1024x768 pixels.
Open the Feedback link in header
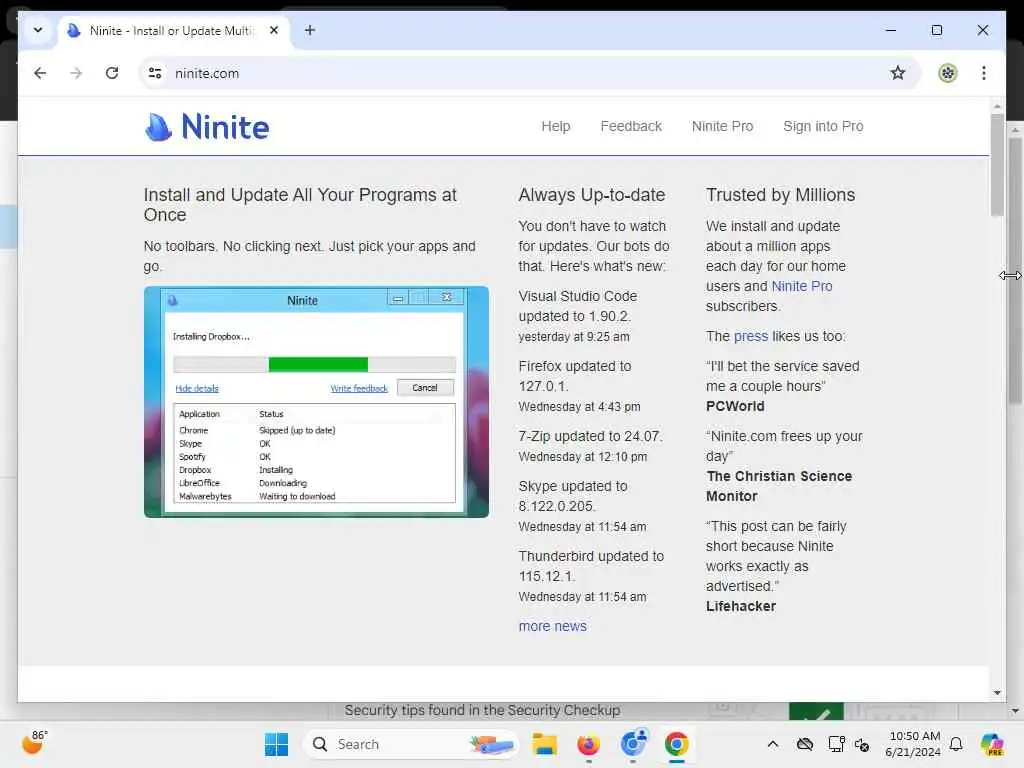pyautogui.click(x=631, y=126)
